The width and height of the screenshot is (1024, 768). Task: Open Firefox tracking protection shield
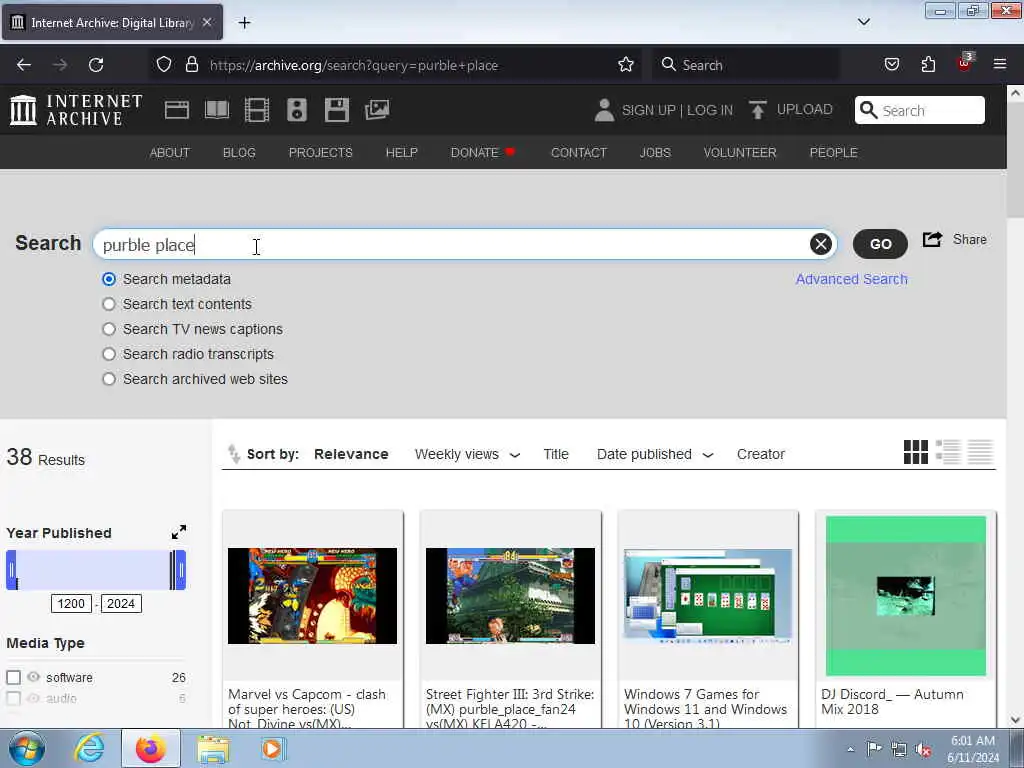(164, 65)
